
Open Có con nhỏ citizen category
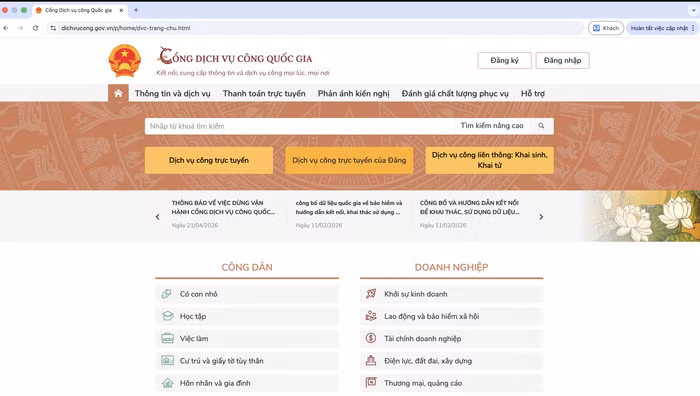tap(247, 294)
